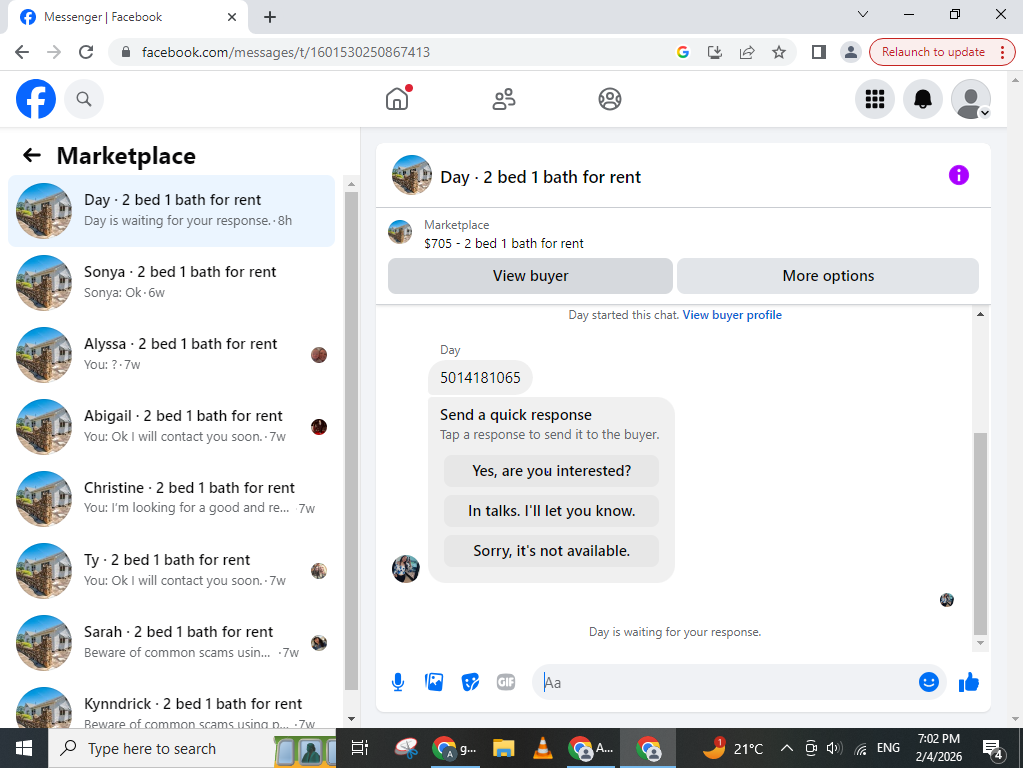Open View buyer profile link
1023x768 pixels.
click(732, 315)
